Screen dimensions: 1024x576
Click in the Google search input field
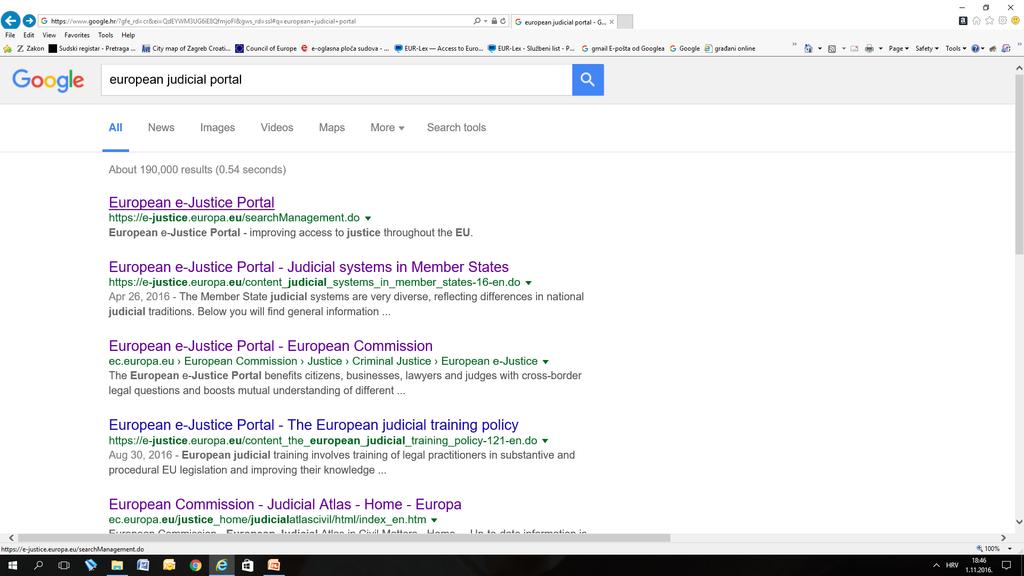336,80
